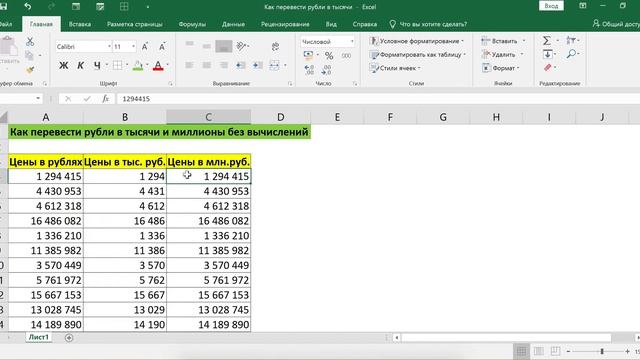Click the Percent Style icon
This screenshot has width=640, height=360.
329,56
